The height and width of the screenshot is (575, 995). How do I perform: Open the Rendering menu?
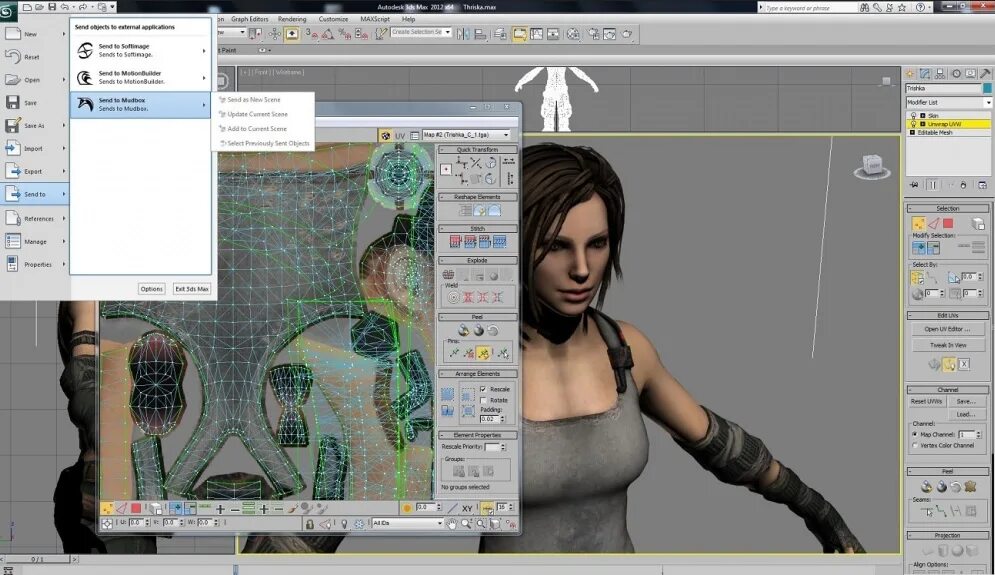[292, 19]
